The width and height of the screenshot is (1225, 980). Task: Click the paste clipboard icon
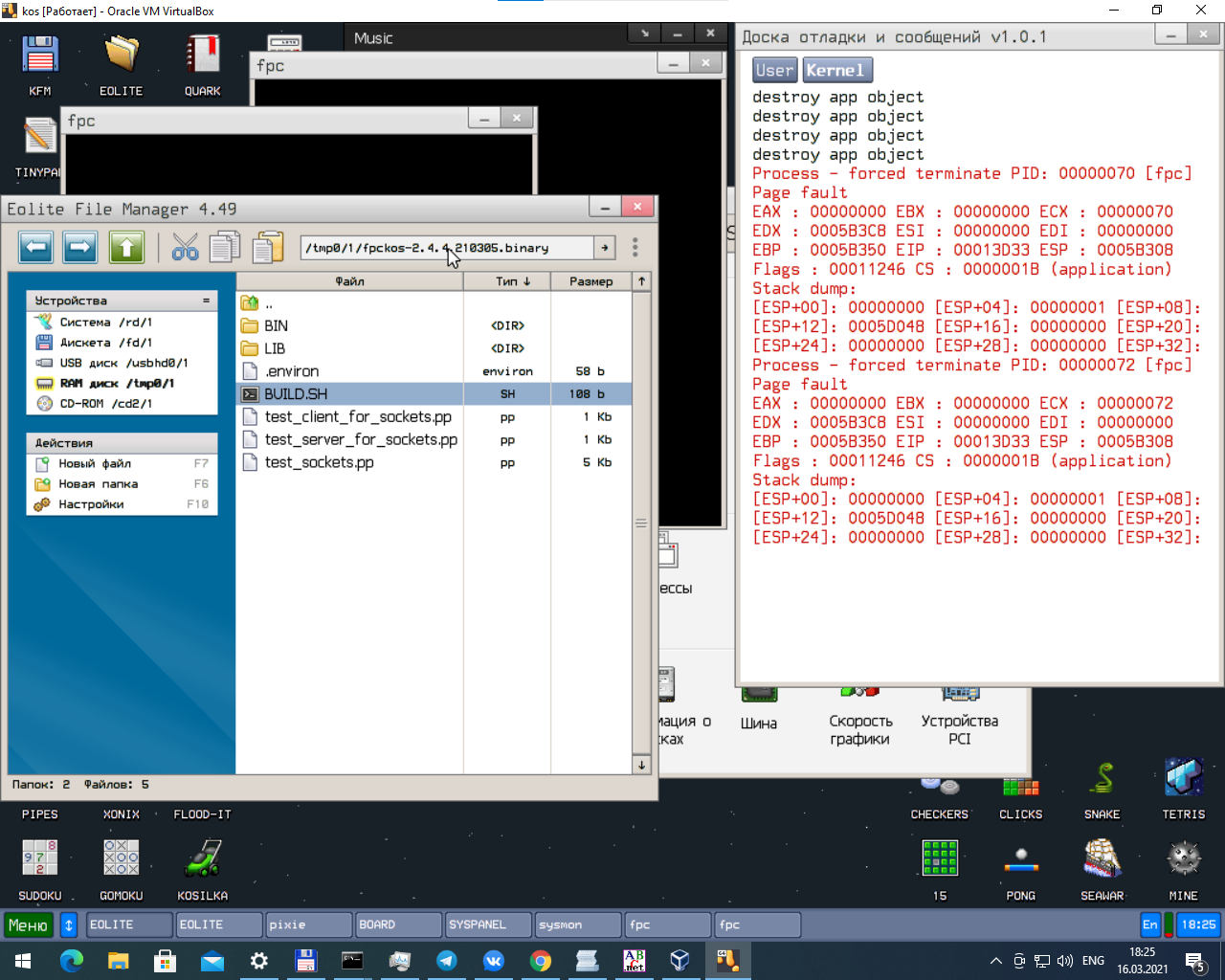268,248
